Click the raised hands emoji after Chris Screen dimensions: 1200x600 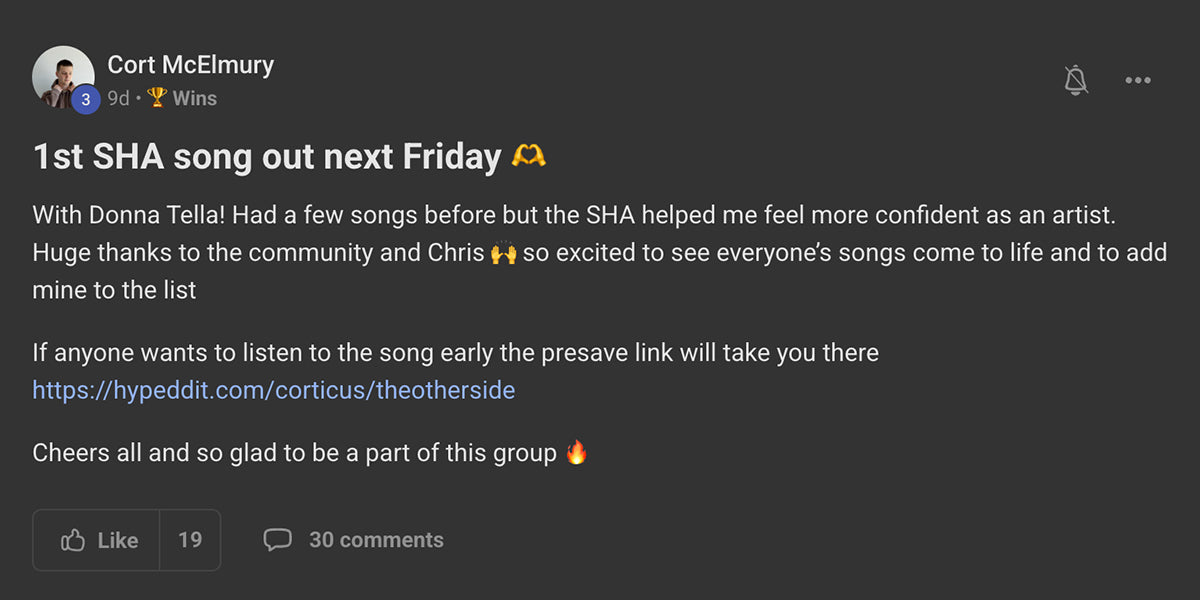(x=503, y=253)
